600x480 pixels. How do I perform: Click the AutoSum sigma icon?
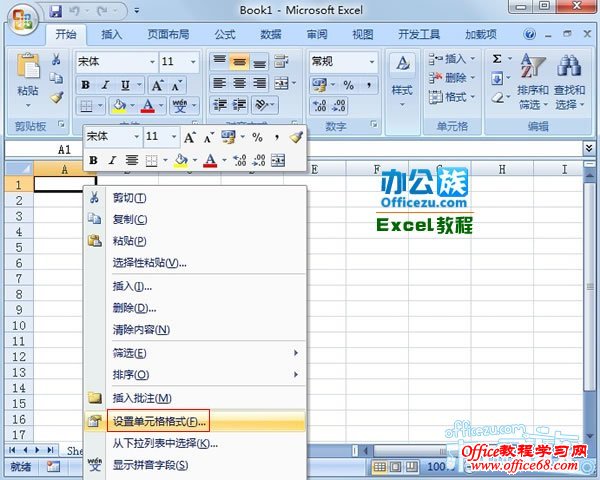497,59
